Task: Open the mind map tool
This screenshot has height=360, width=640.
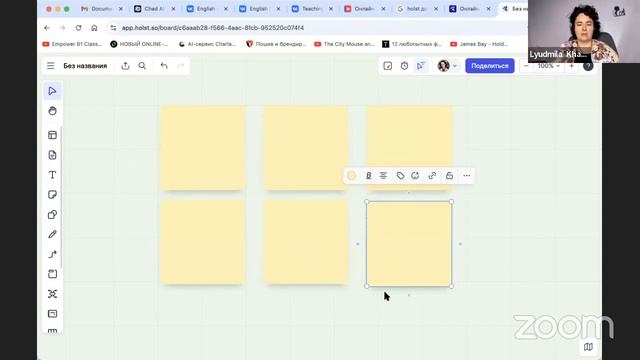Action: click(52, 294)
